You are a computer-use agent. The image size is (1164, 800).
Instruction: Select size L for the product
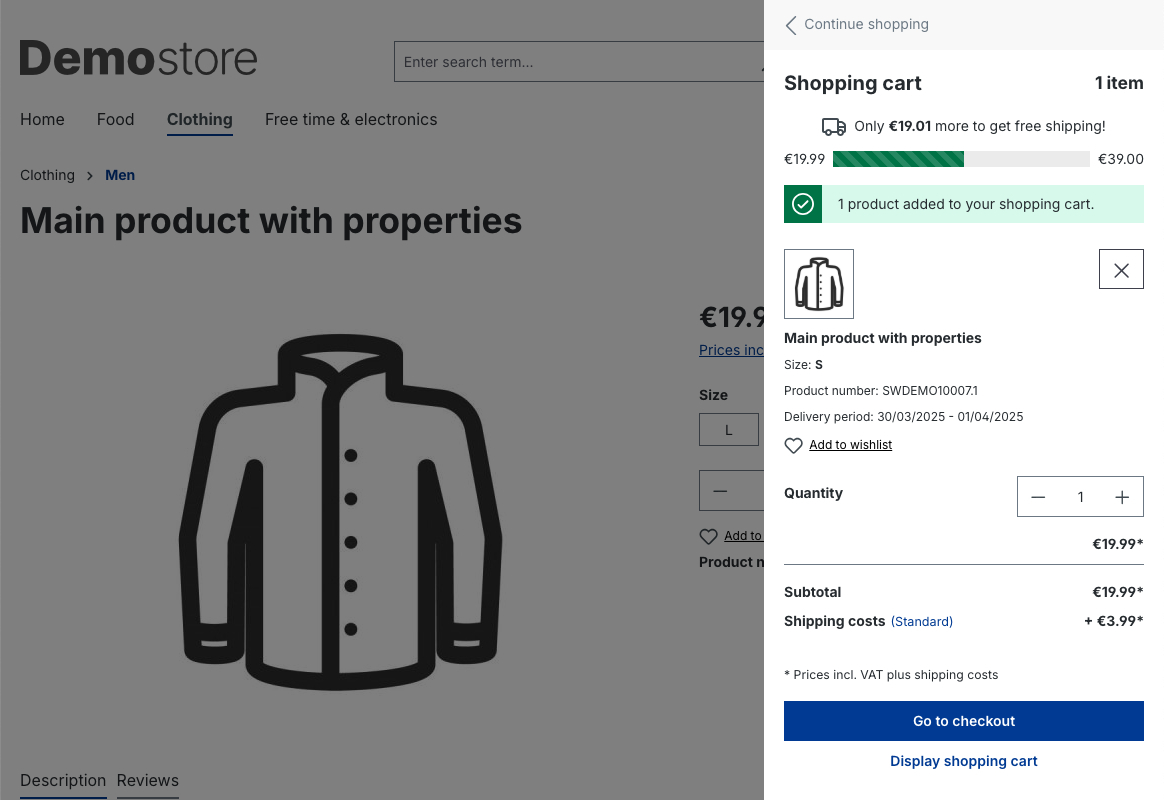tap(728, 429)
